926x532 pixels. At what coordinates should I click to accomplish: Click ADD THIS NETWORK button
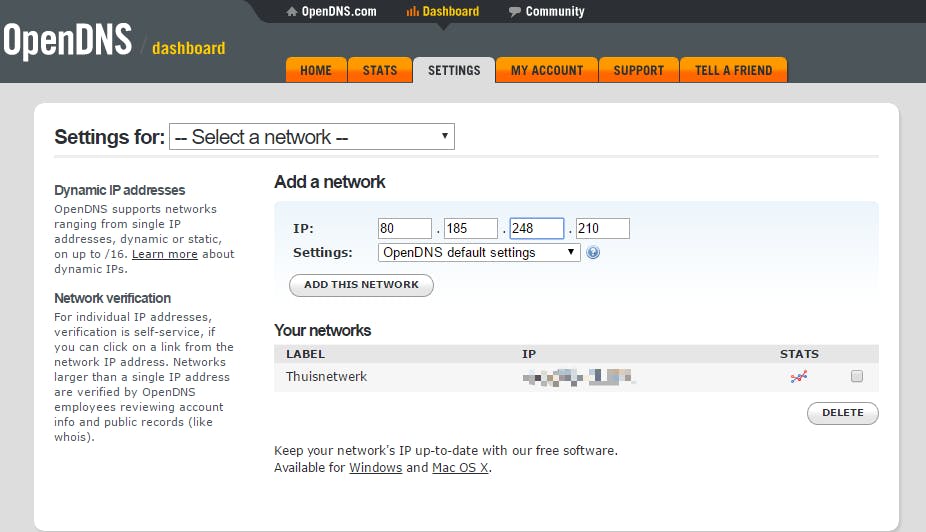point(361,285)
